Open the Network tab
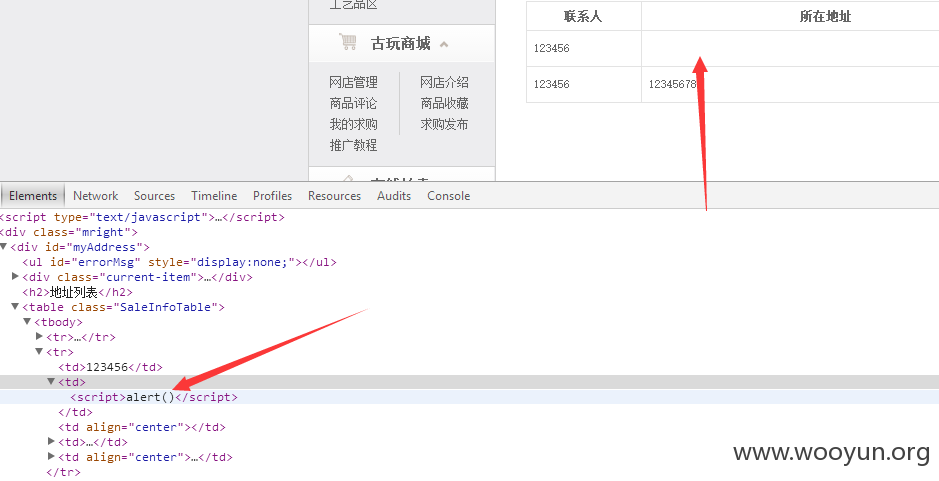 click(96, 196)
